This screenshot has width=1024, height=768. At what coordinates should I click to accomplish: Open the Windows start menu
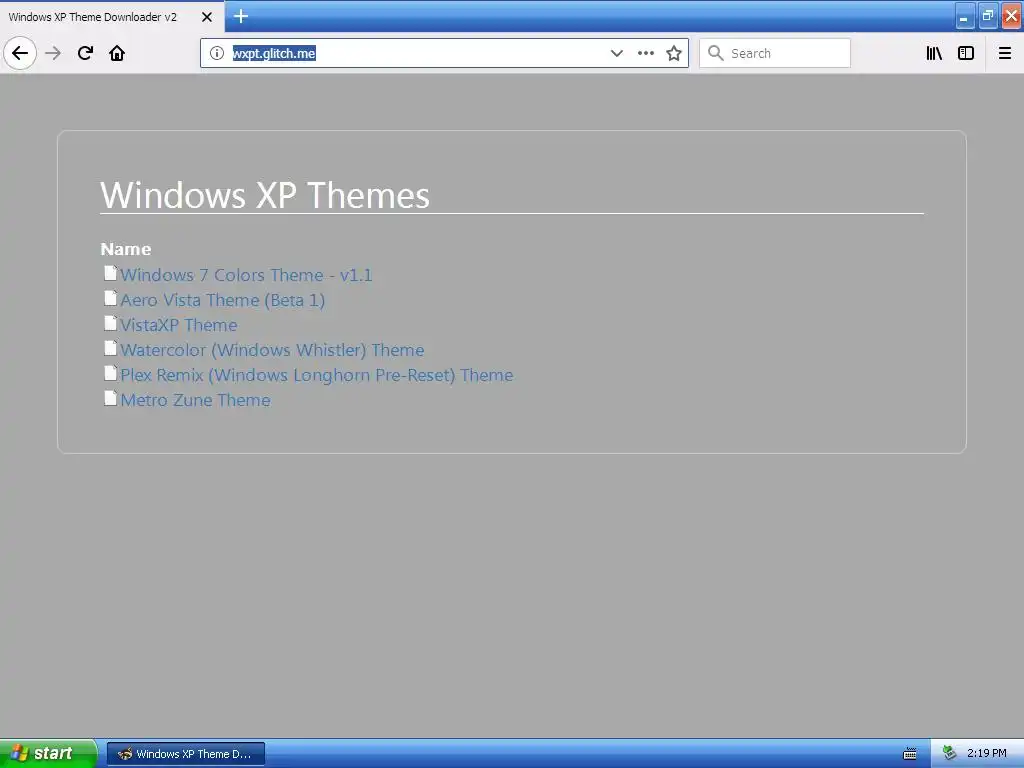tap(48, 753)
